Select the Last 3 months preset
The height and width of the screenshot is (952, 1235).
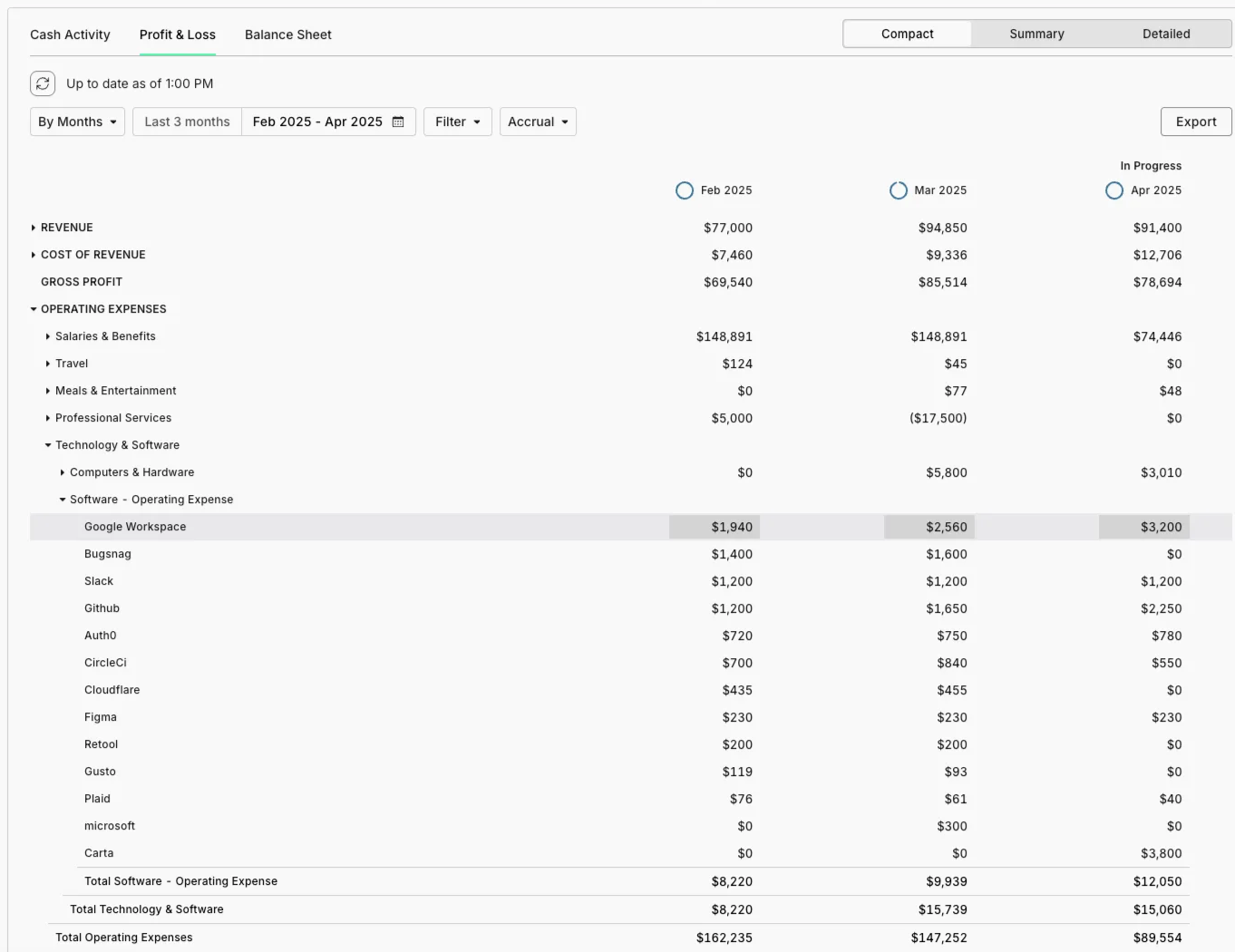pyautogui.click(x=188, y=121)
